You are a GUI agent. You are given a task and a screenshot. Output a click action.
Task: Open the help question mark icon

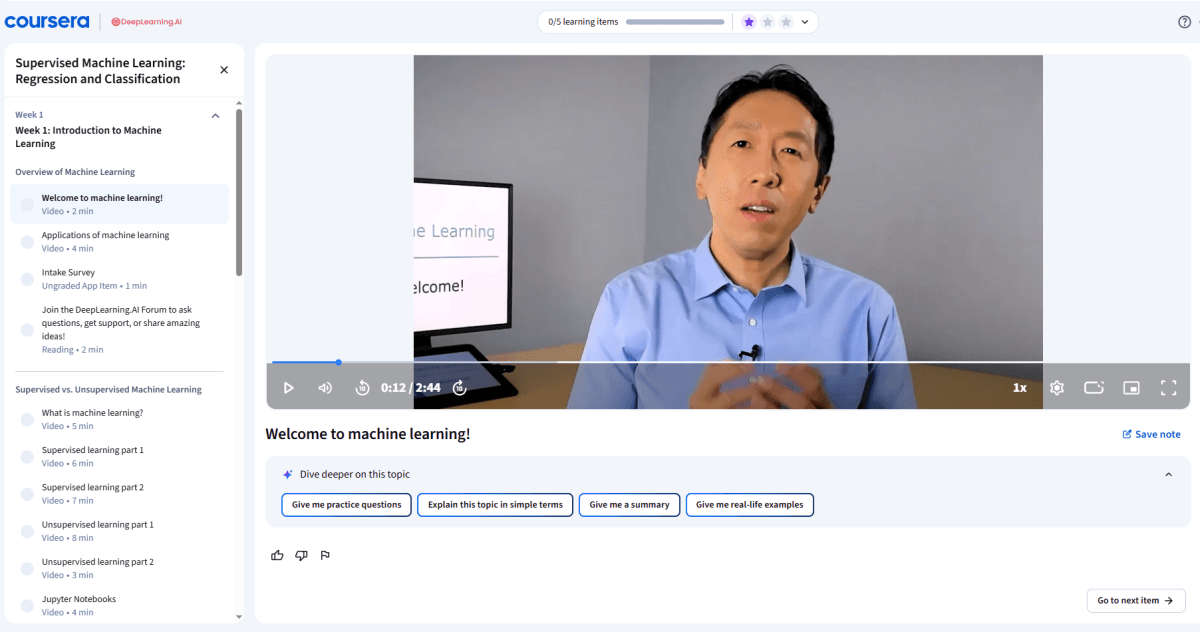point(1185,22)
